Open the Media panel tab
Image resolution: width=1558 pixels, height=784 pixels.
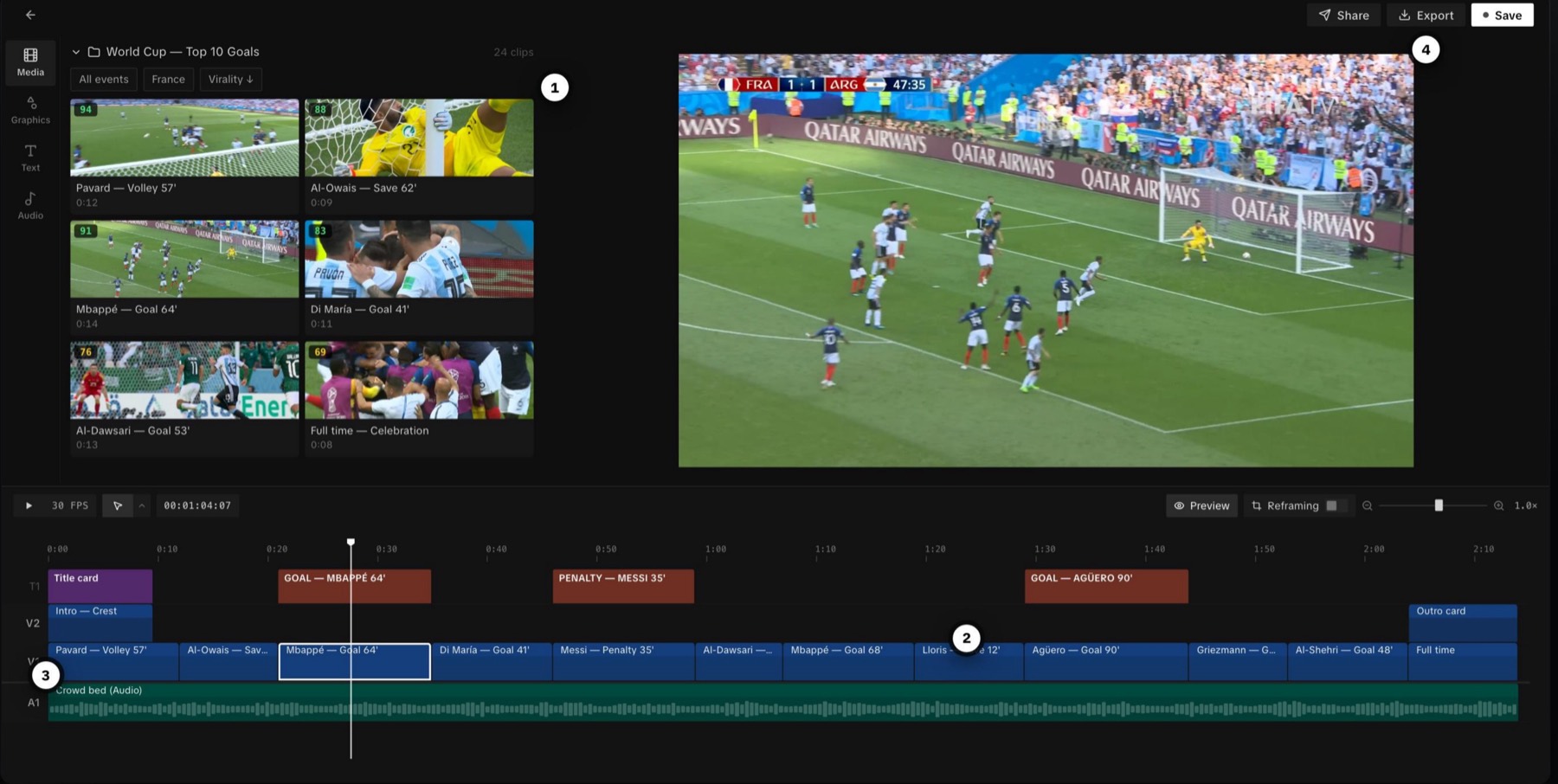(x=30, y=62)
